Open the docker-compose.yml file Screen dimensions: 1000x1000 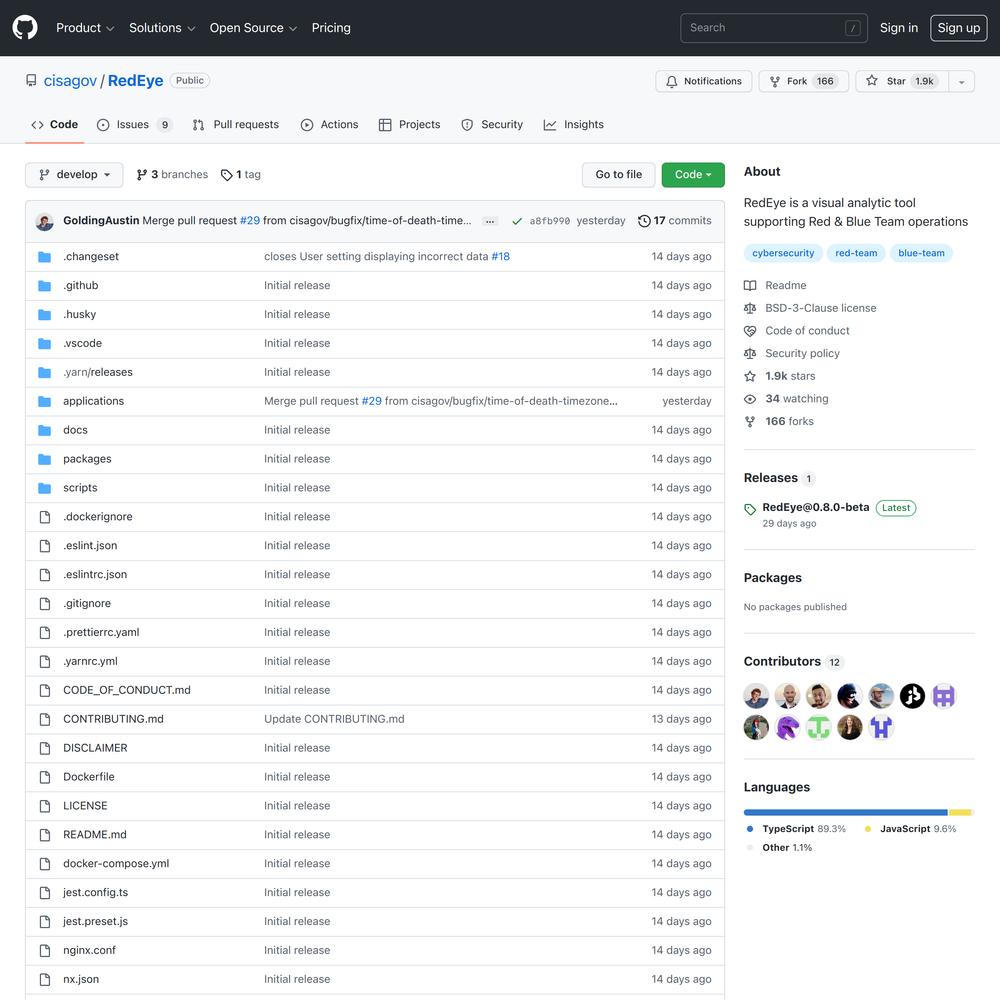point(116,864)
